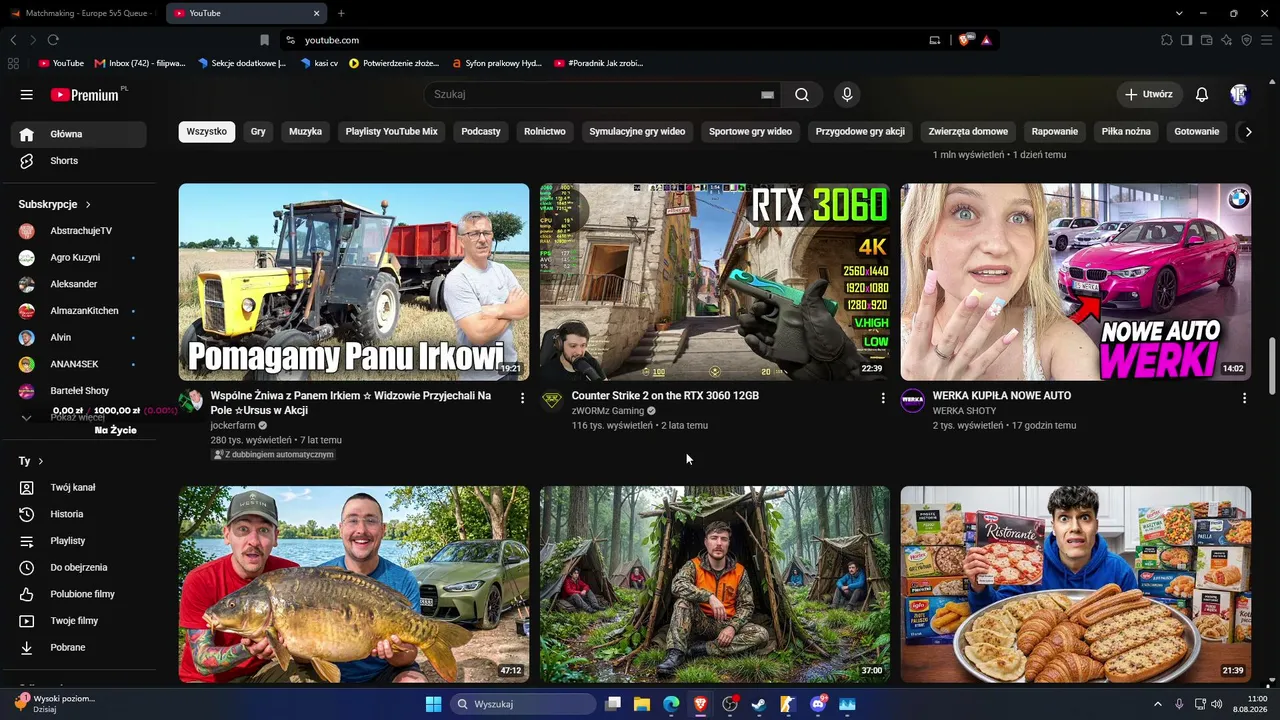
Task: Click the youtube.com address bar
Action: (x=600, y=40)
